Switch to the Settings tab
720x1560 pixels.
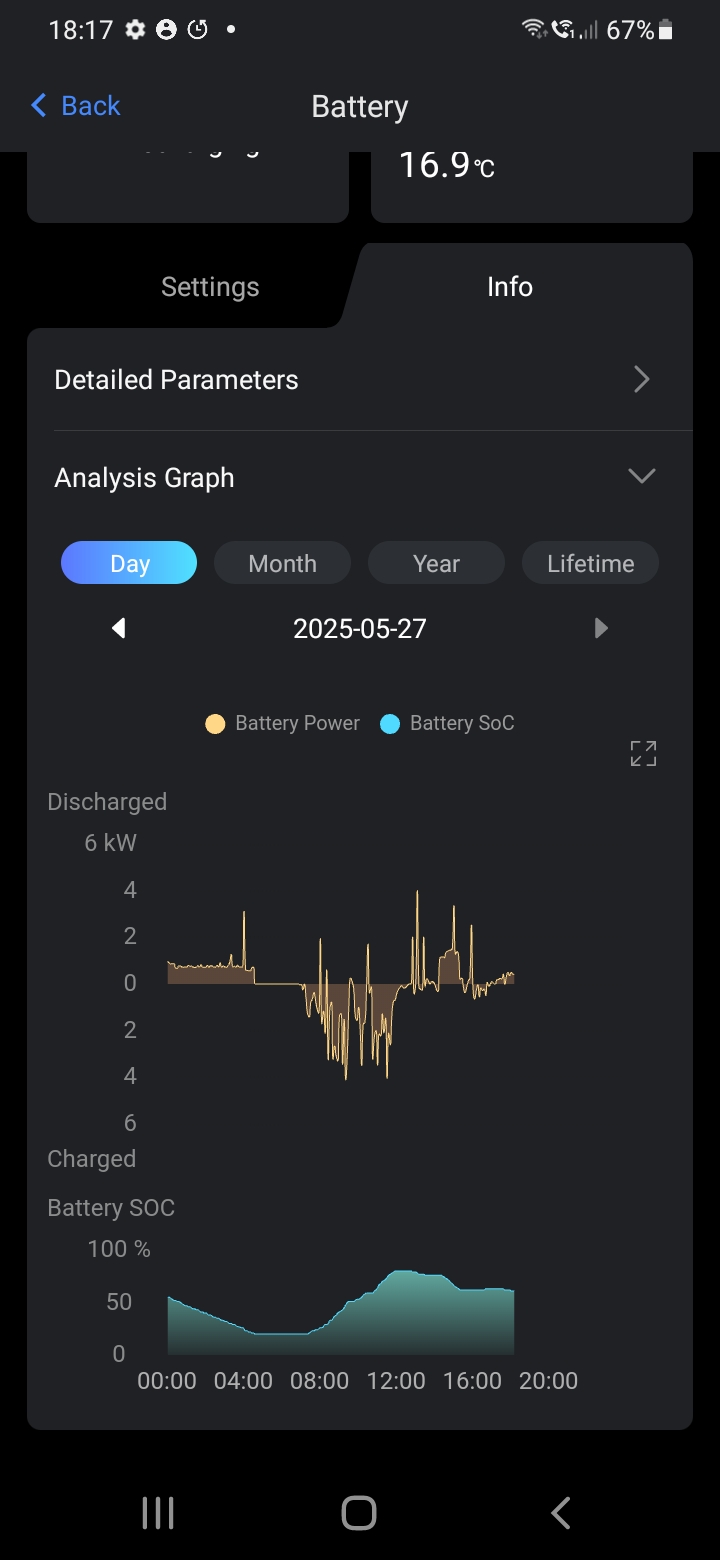point(210,287)
